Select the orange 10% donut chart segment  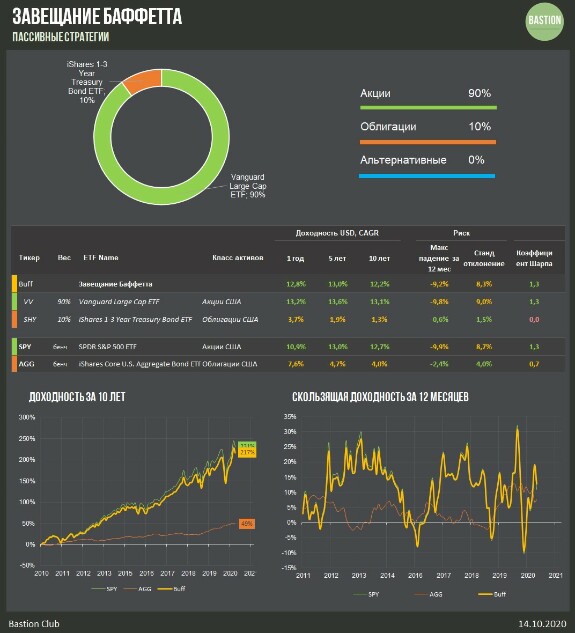click(144, 80)
